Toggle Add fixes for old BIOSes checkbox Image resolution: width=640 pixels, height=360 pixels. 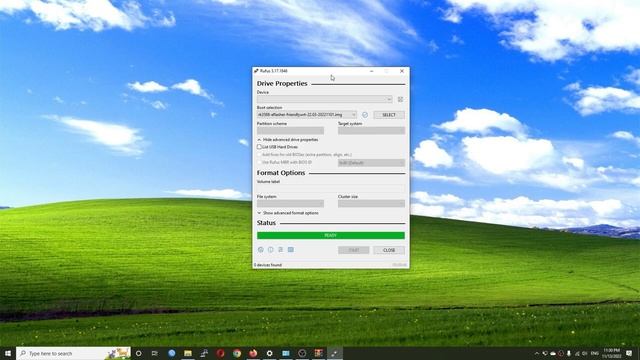click(259, 155)
